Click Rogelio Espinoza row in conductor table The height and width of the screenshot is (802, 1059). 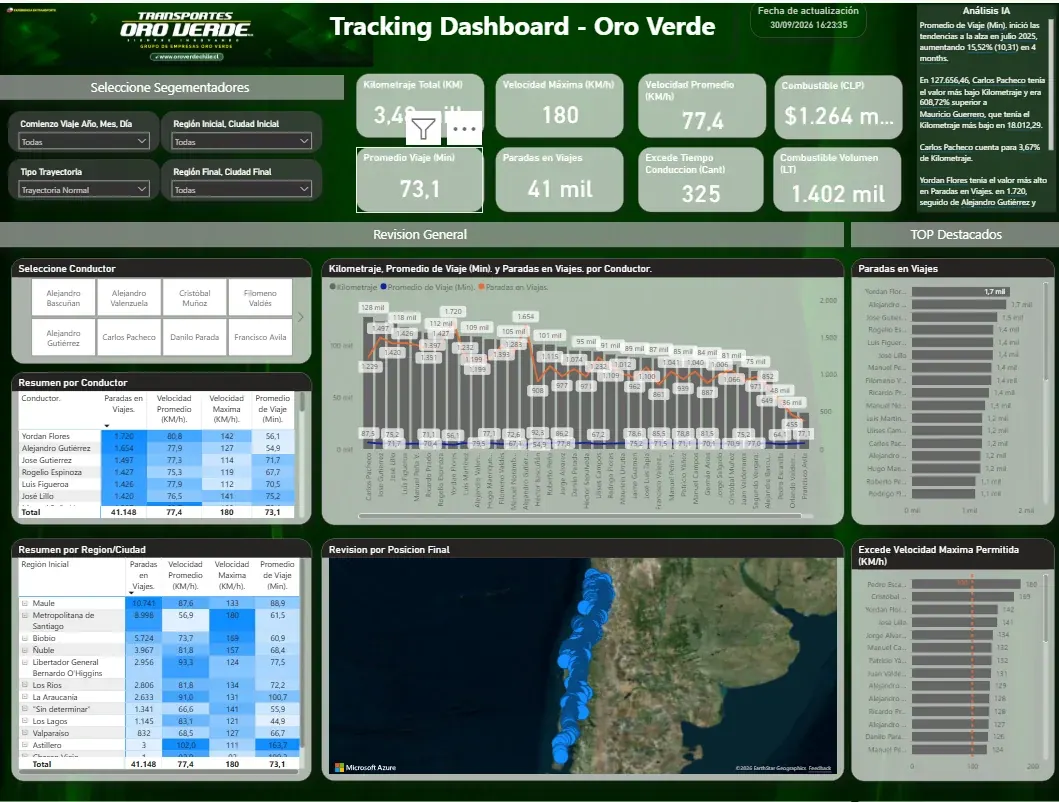[x=157, y=472]
